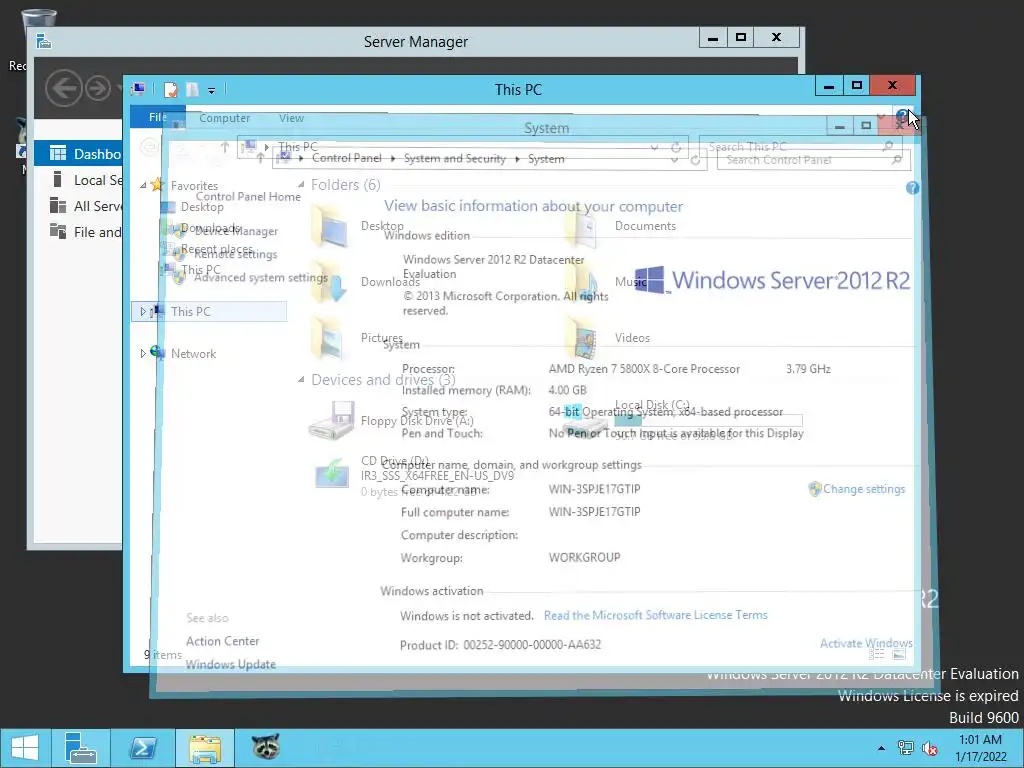
Task: Click Properties icon in quick access toolbar
Action: 171,89
